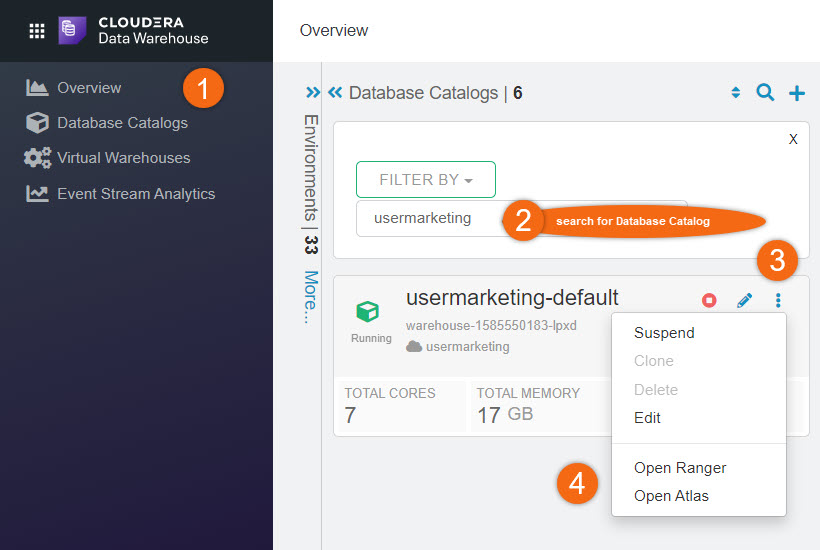Click the pencil edit icon on usermarketing-default
The width and height of the screenshot is (820, 550).
tap(744, 300)
